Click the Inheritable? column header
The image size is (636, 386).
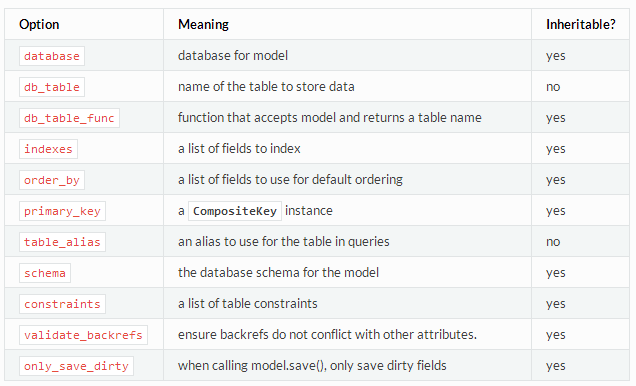[580, 24]
